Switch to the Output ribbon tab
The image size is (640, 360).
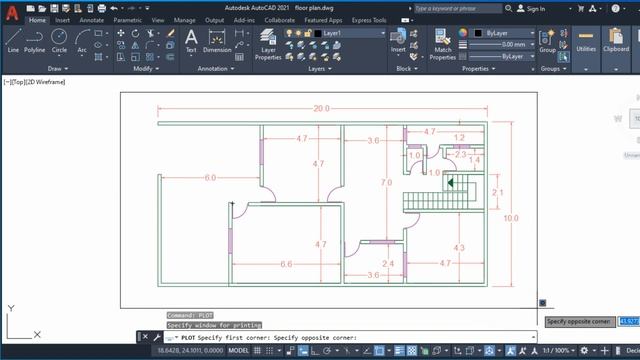(x=214, y=20)
